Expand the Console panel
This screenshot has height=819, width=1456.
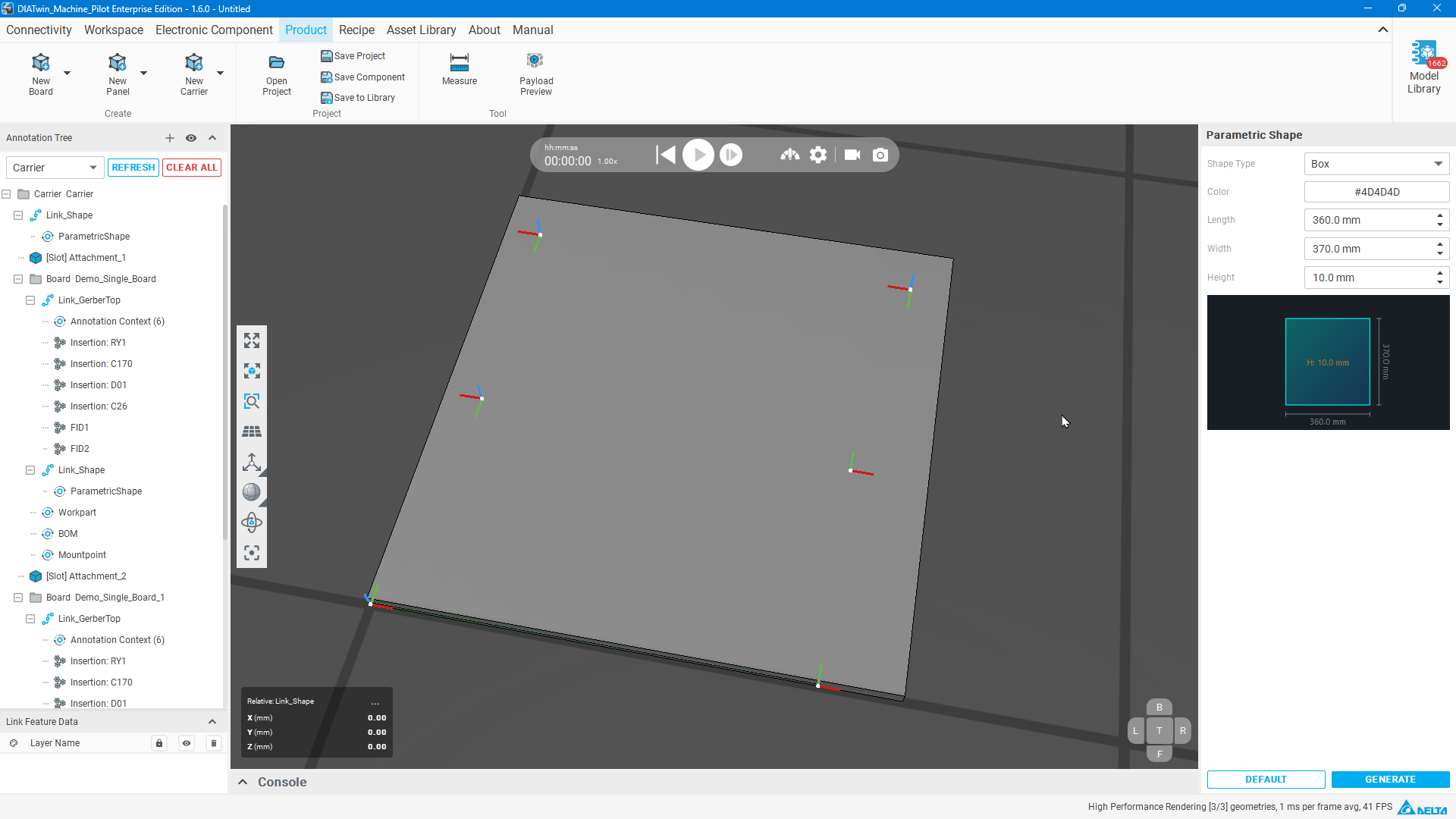(243, 782)
